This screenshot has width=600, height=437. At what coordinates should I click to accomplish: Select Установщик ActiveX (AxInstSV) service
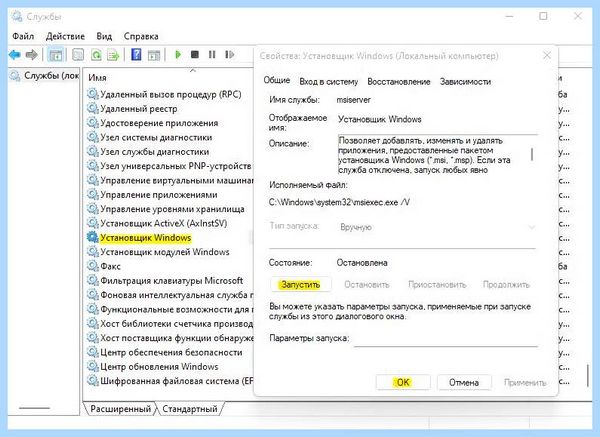163,223
